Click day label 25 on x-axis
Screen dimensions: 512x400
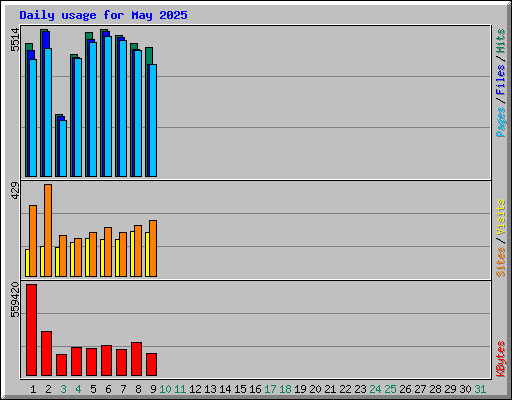(390, 389)
